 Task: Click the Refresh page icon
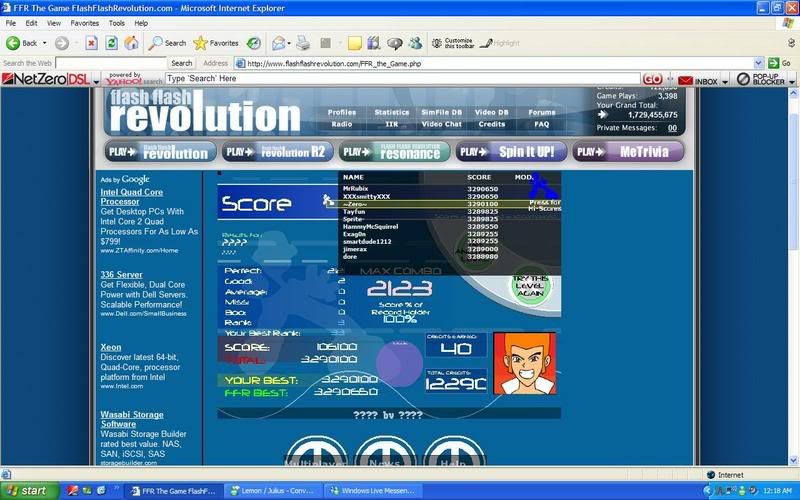[x=111, y=43]
